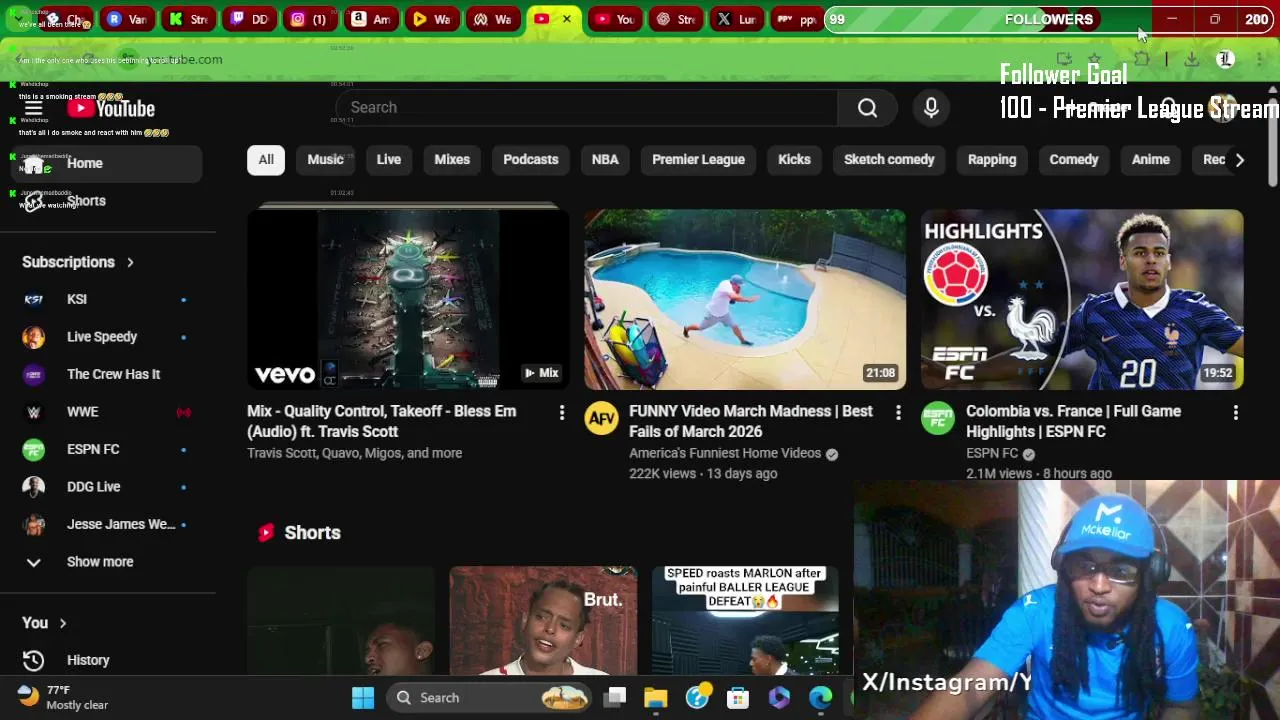Select the Mixes filter chip

pyautogui.click(x=452, y=160)
